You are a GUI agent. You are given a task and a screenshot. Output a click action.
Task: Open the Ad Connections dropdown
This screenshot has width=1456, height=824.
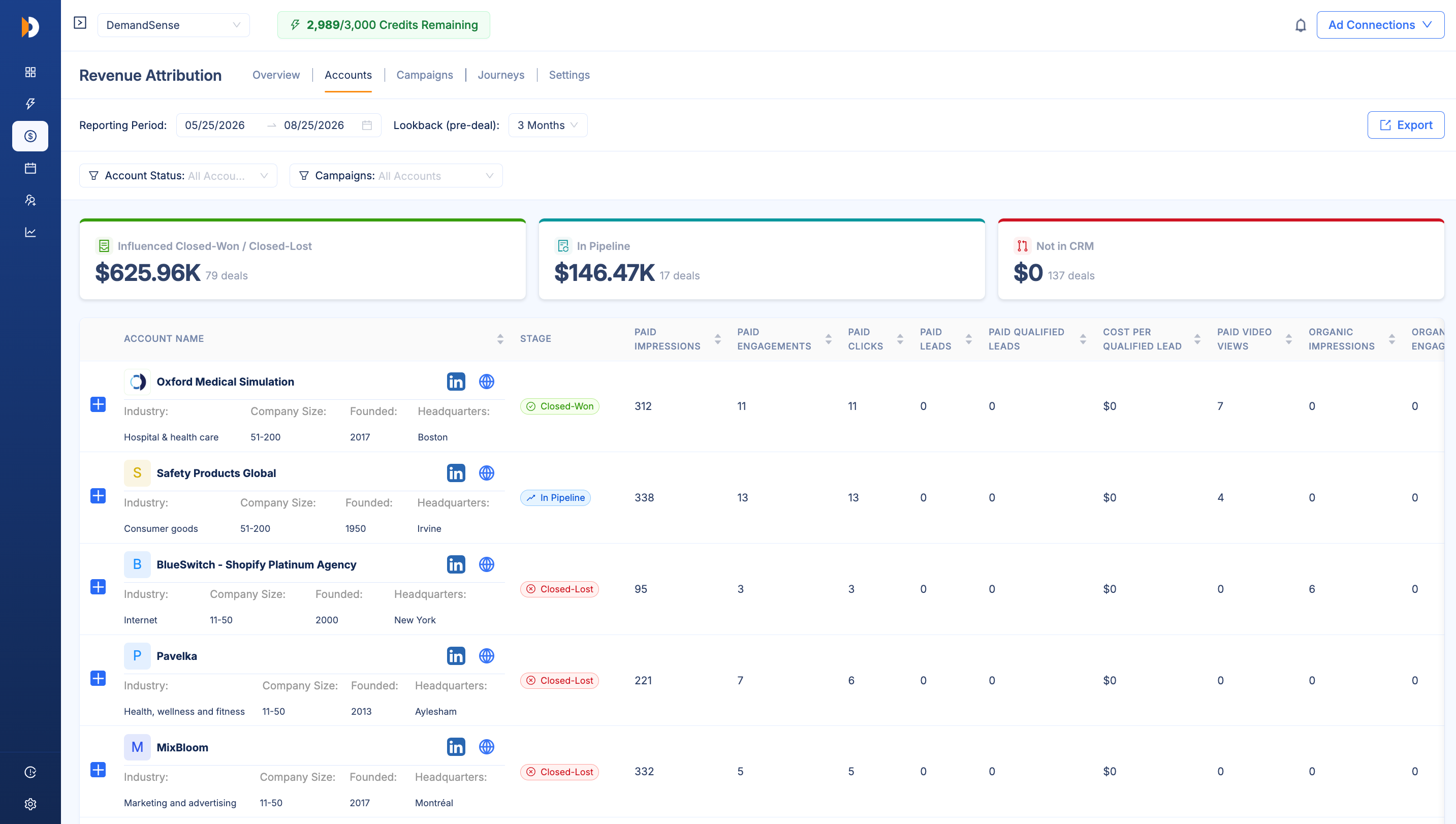coord(1380,25)
